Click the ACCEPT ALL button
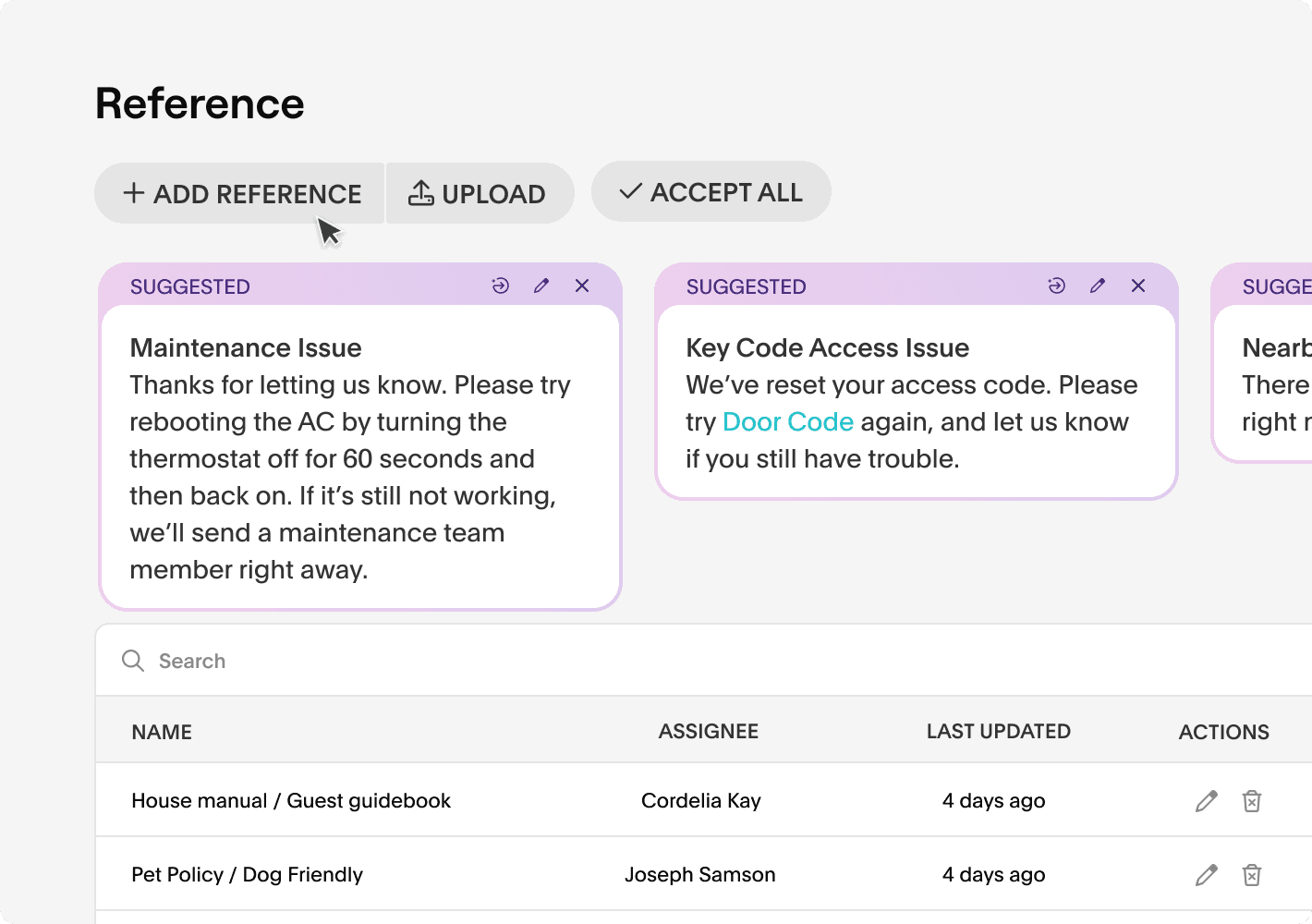Screen dimensions: 1312x924 click(x=711, y=191)
